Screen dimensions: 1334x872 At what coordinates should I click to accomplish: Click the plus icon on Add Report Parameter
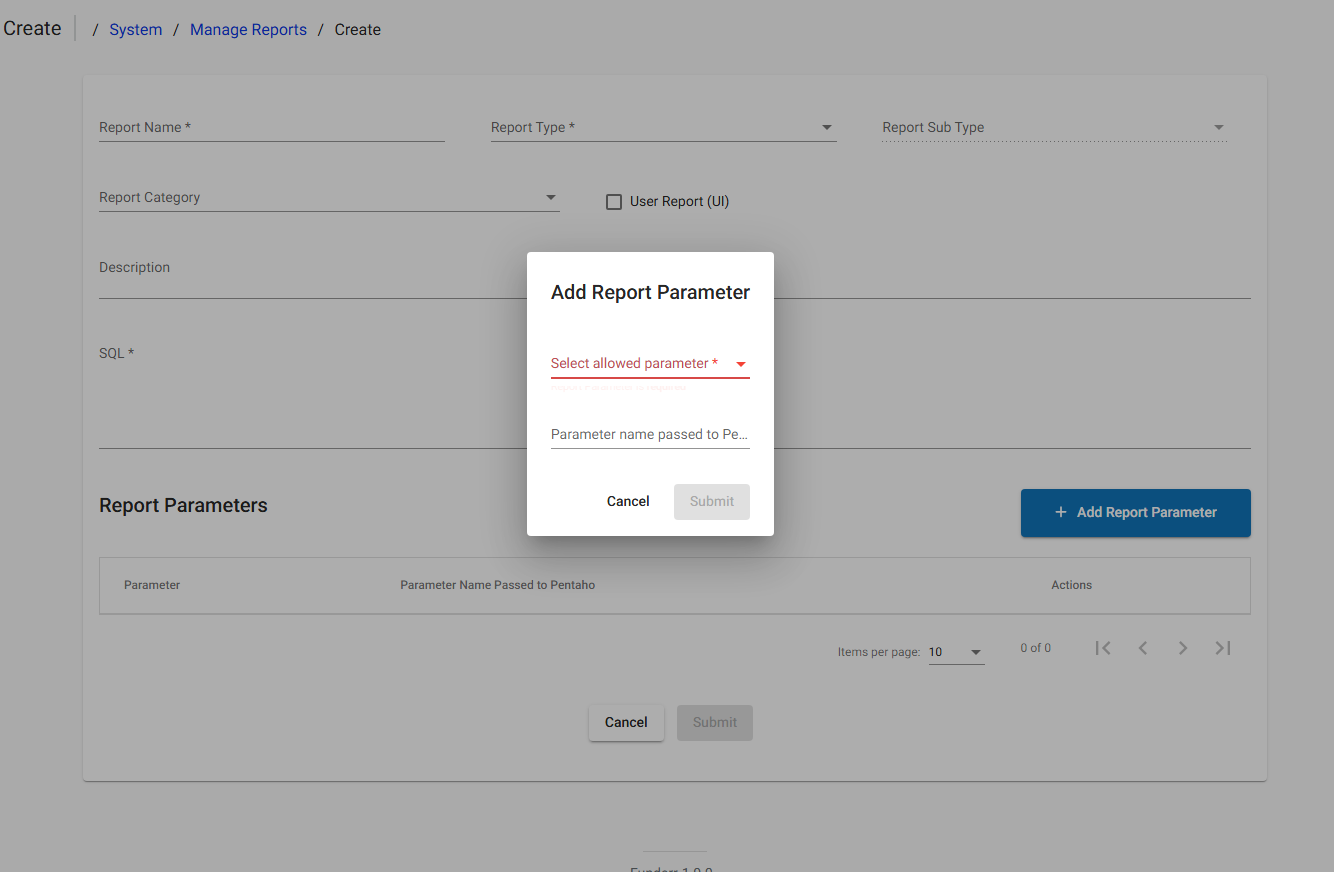(x=1060, y=512)
